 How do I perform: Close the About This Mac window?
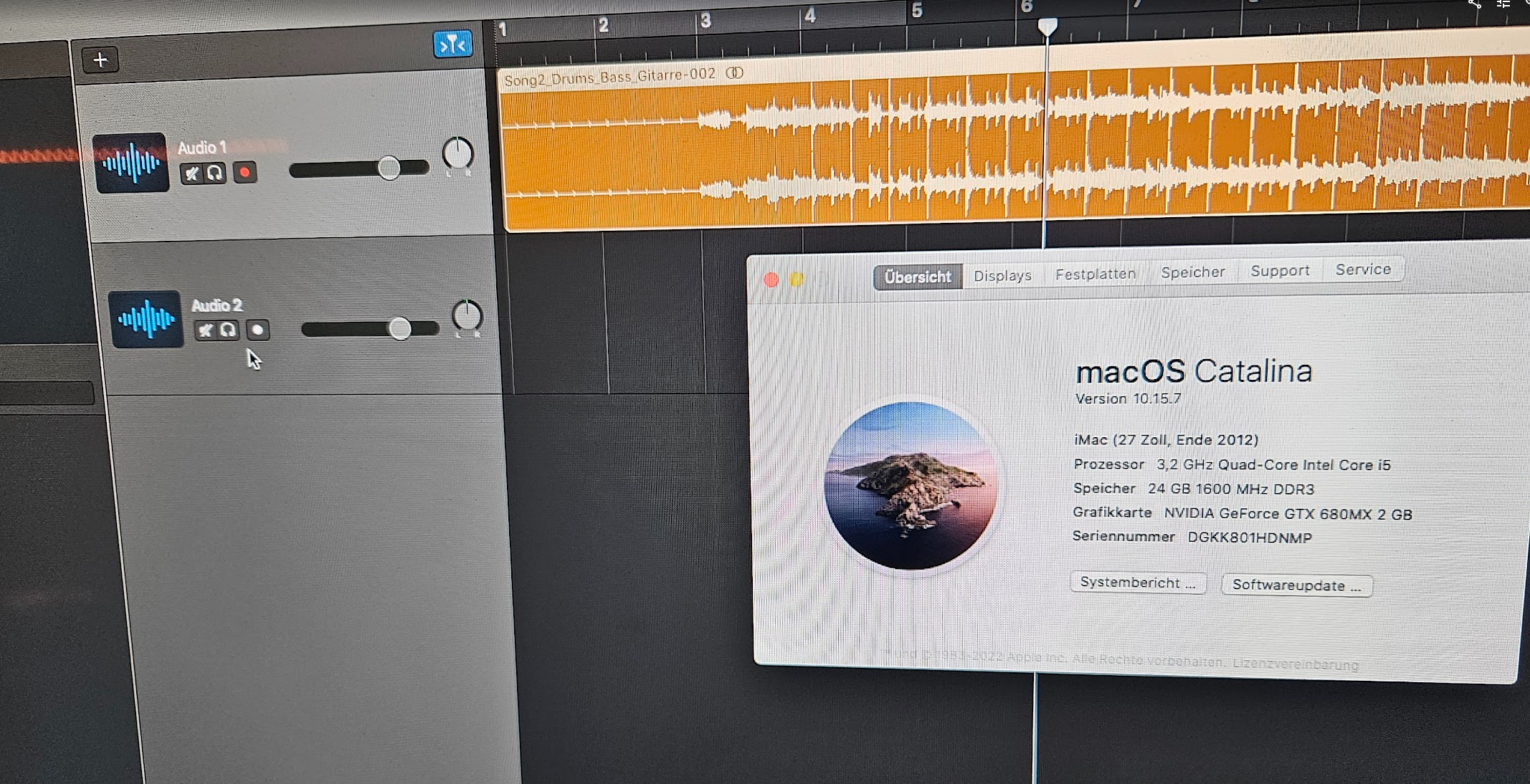click(x=771, y=279)
